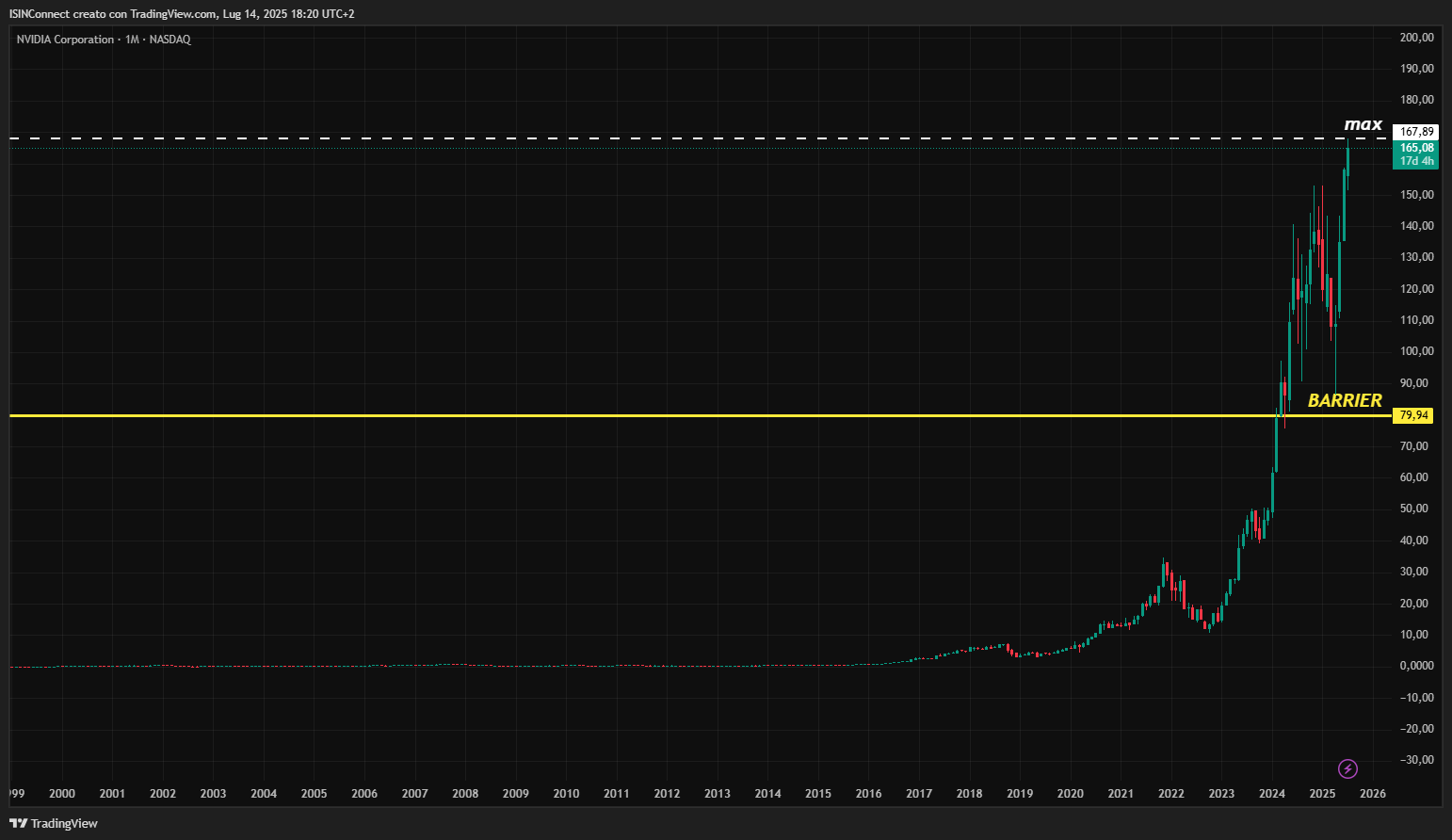Click the 2009 year label
The width and height of the screenshot is (1452, 840).
click(516, 794)
